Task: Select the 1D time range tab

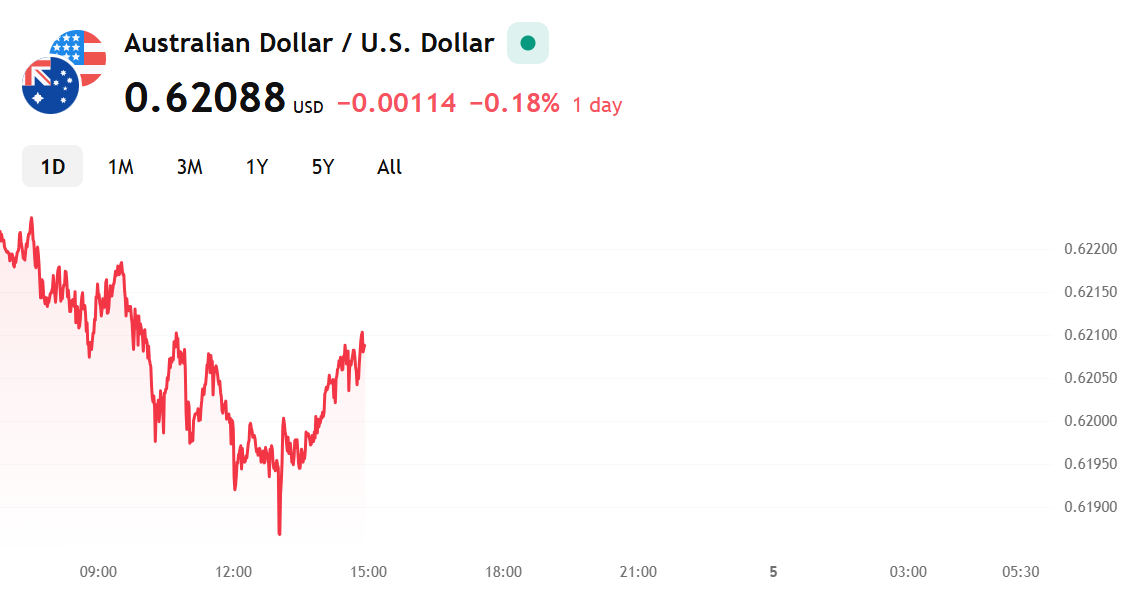Action: point(52,166)
